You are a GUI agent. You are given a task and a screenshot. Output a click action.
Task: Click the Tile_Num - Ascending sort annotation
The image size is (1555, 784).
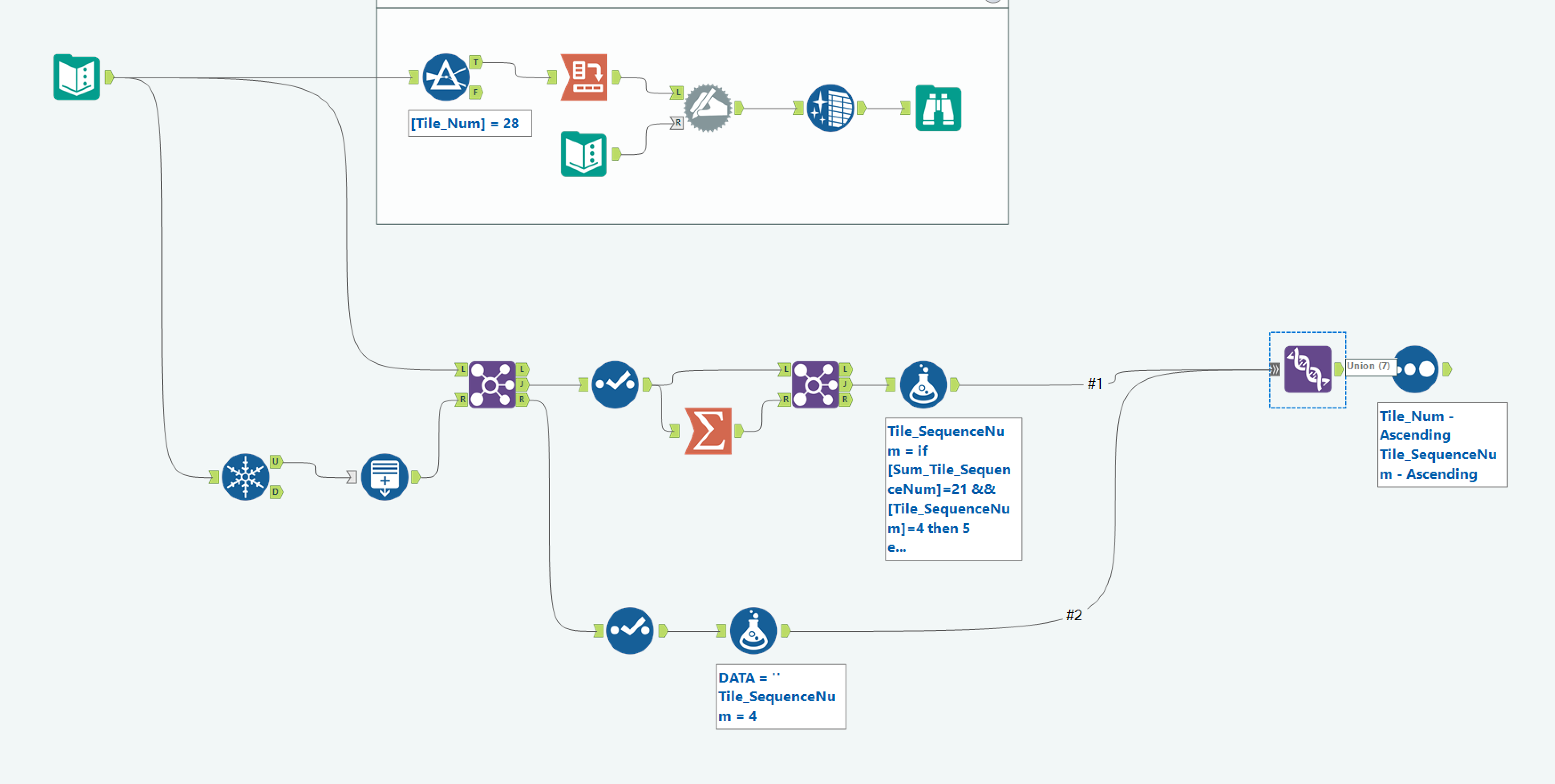click(1441, 444)
